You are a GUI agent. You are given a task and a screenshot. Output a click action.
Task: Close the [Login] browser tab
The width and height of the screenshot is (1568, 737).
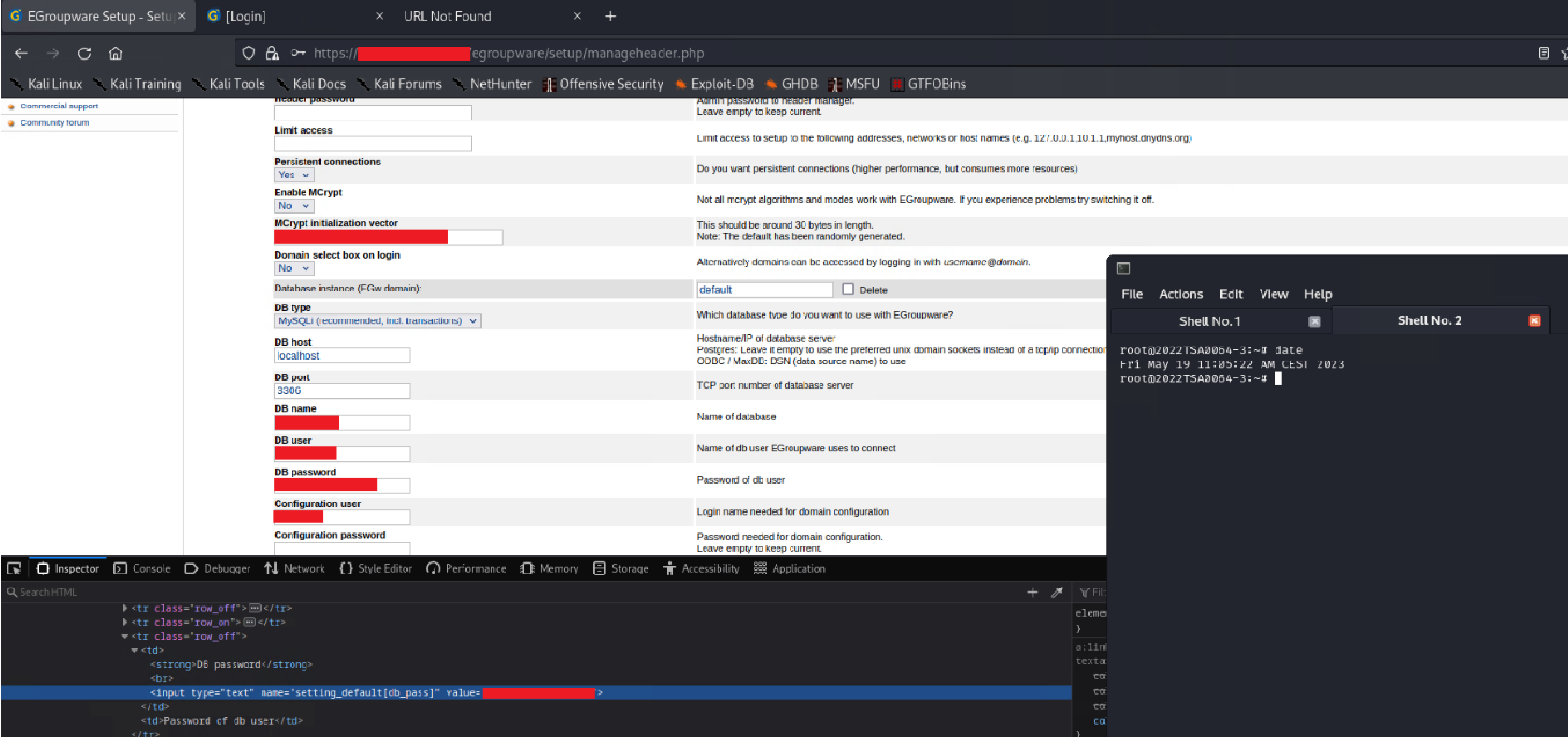coord(379,16)
